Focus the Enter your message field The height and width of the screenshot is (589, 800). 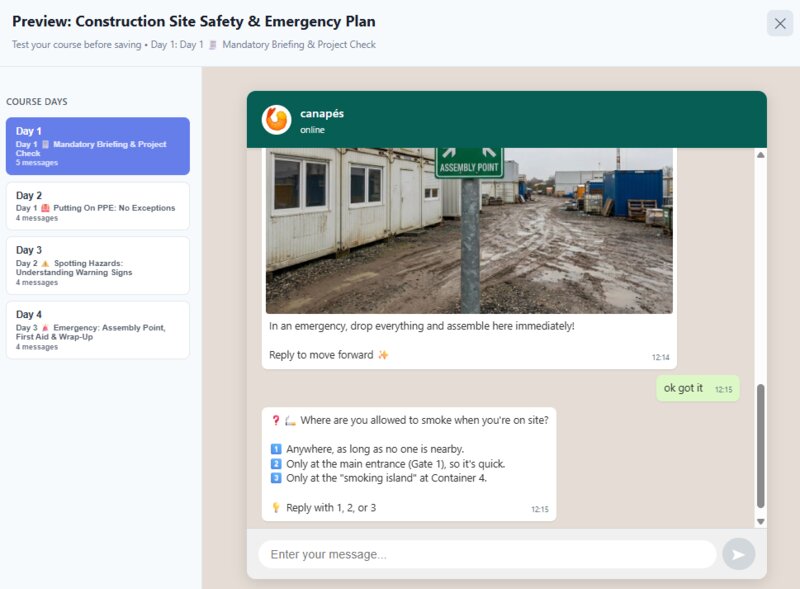[487, 554]
